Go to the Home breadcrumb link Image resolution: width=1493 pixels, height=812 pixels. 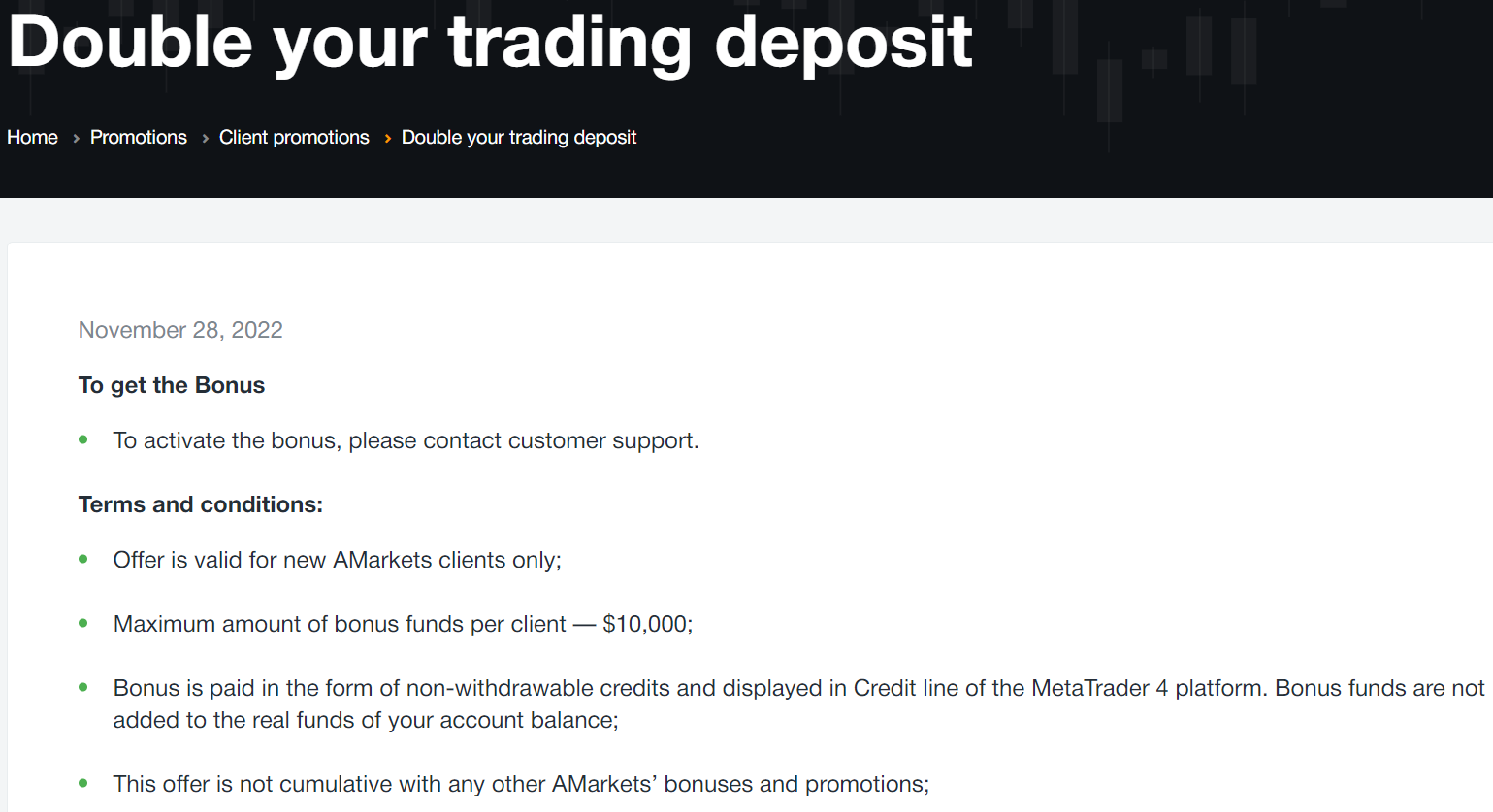point(32,138)
